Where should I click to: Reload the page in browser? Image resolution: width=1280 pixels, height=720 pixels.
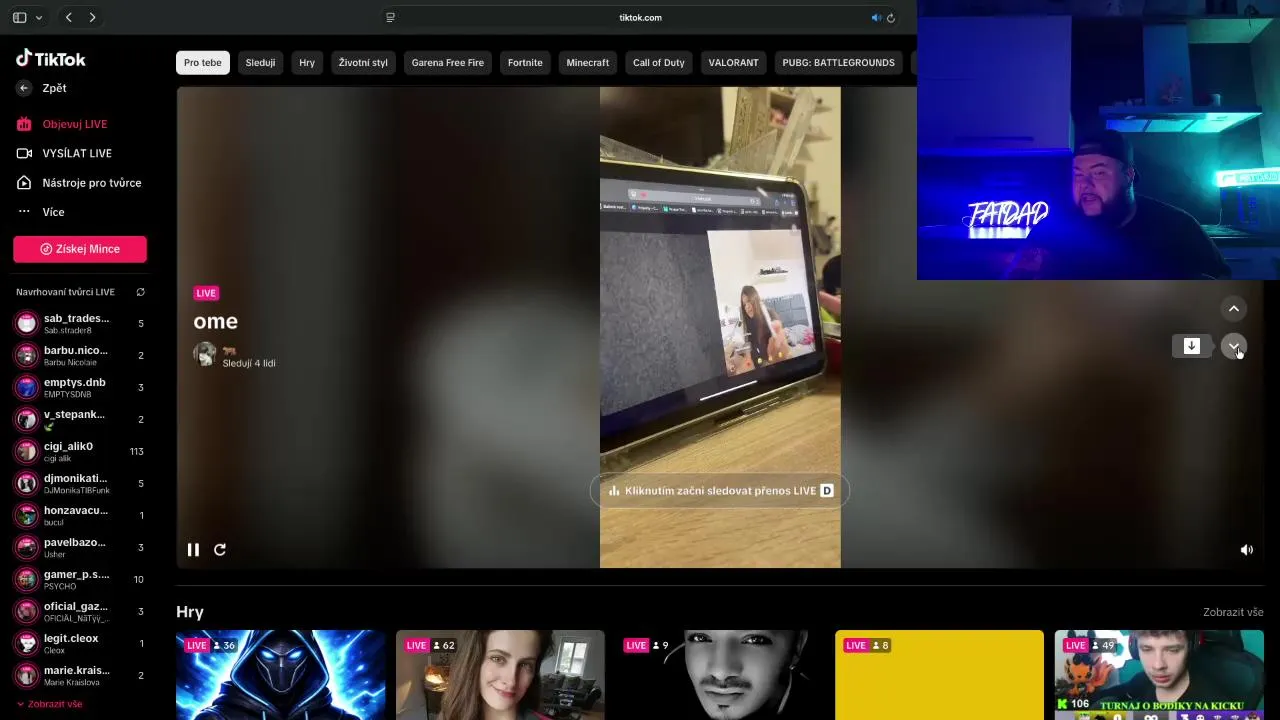tap(891, 17)
